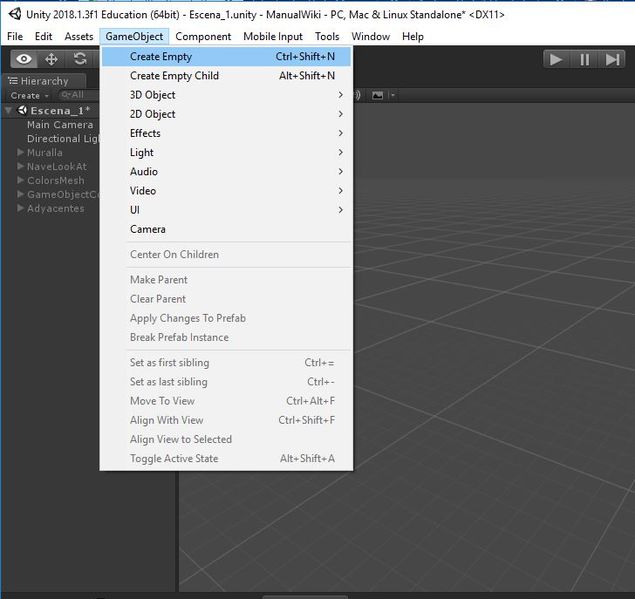The image size is (635, 599).
Task: Click Apply Changes To Prefab
Action: point(226,318)
